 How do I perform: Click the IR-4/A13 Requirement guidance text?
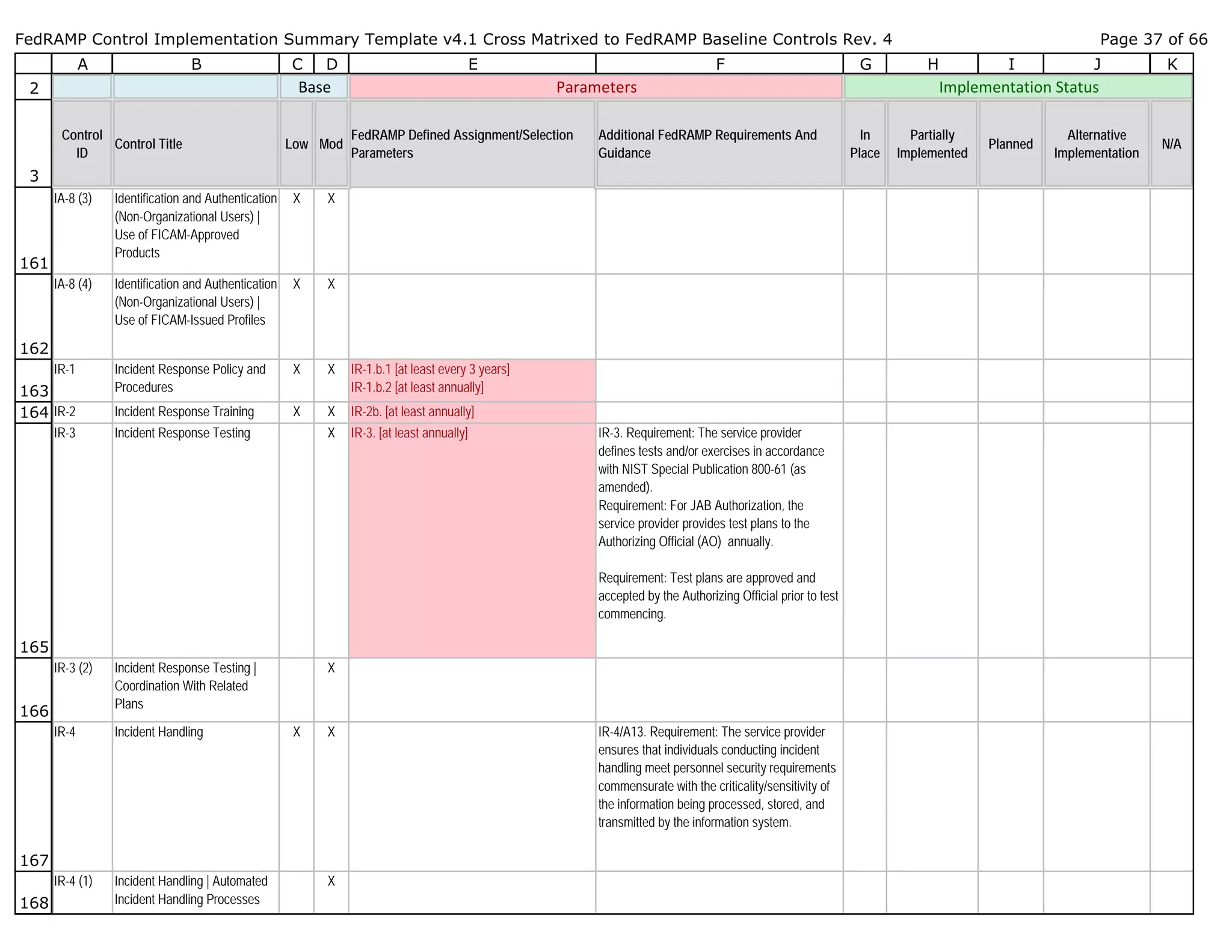point(717,777)
